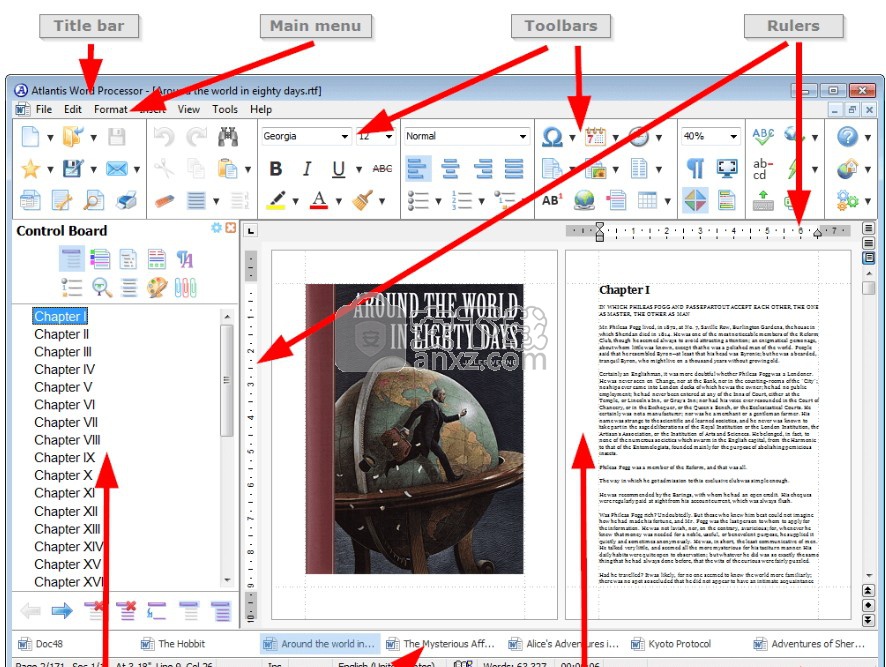Turn on left paragraph alignment
The image size is (886, 667).
[418, 168]
